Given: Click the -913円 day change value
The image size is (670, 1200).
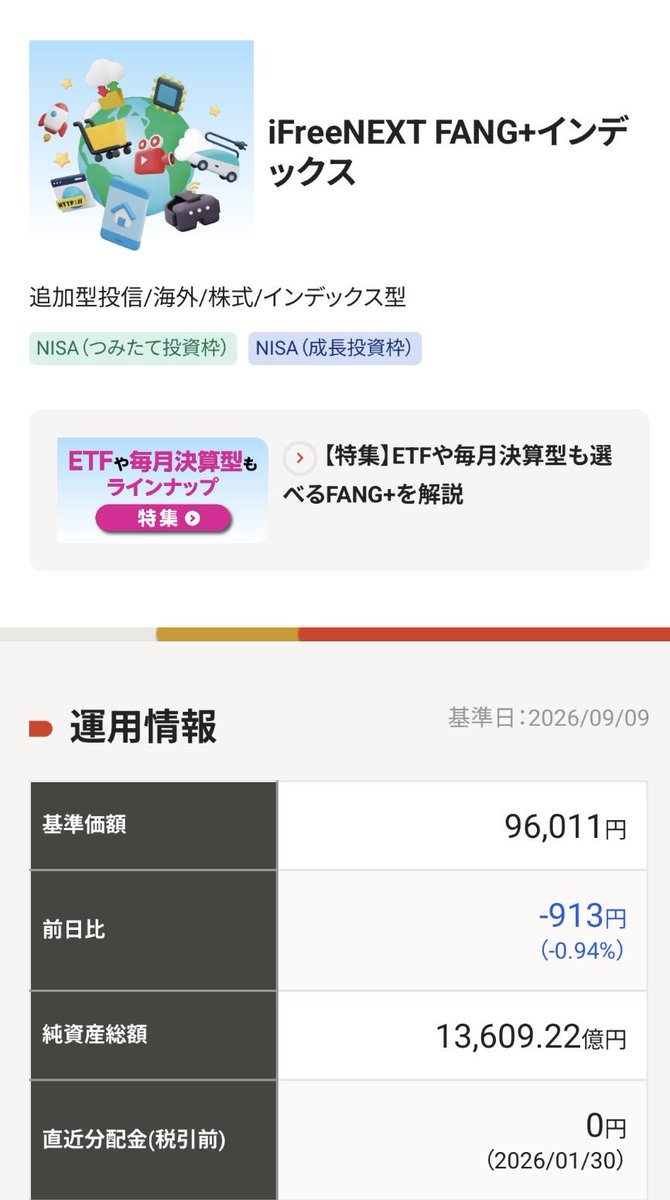Looking at the screenshot, I should click(583, 915).
